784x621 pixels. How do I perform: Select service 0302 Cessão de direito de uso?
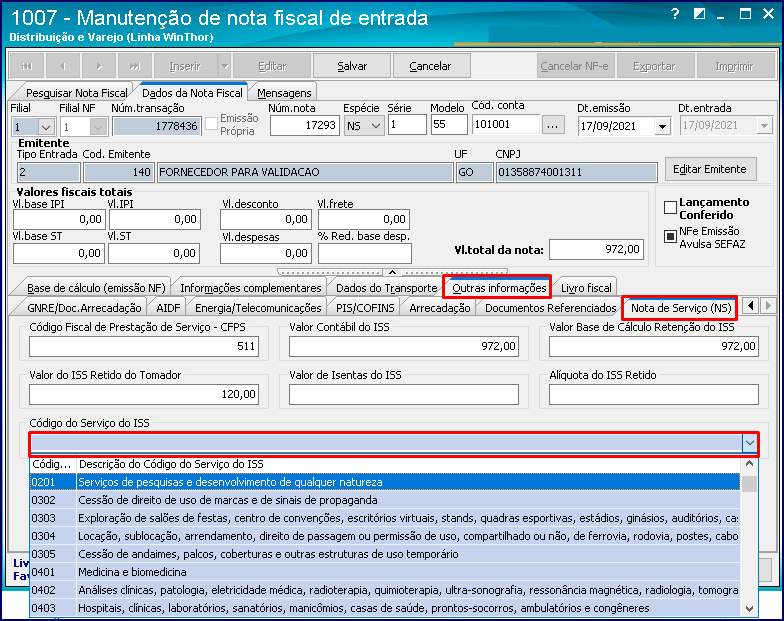(385, 500)
